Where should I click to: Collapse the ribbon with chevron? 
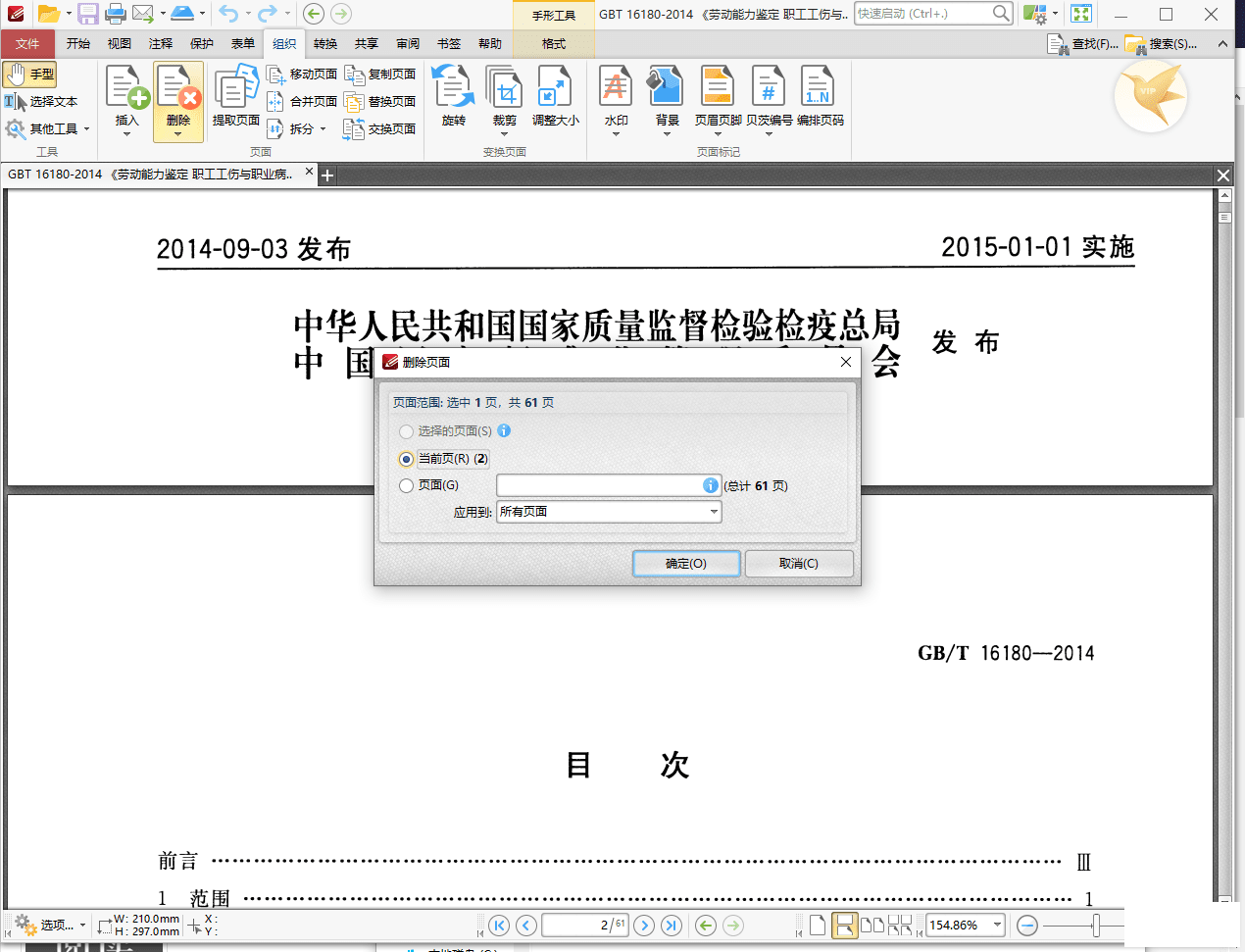point(1222,44)
